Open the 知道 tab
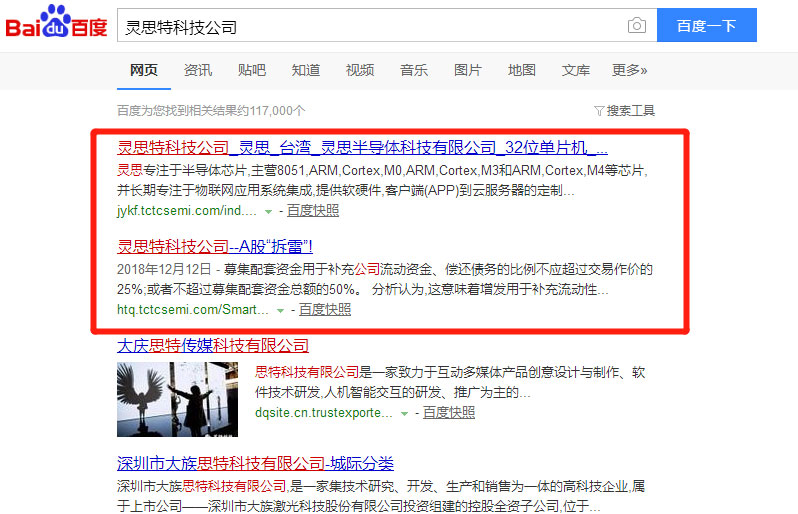Screen dimensions: 798x514 [306, 70]
